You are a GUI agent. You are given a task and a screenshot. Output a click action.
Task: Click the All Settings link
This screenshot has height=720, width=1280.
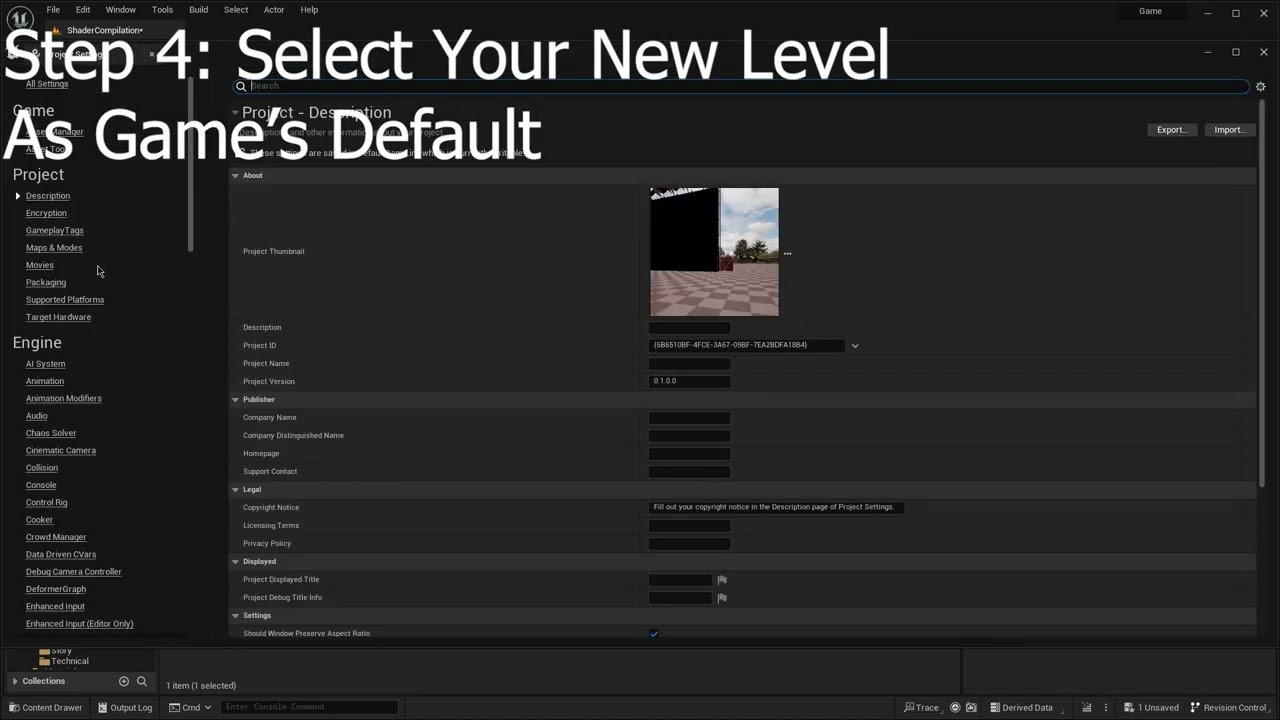click(x=47, y=84)
